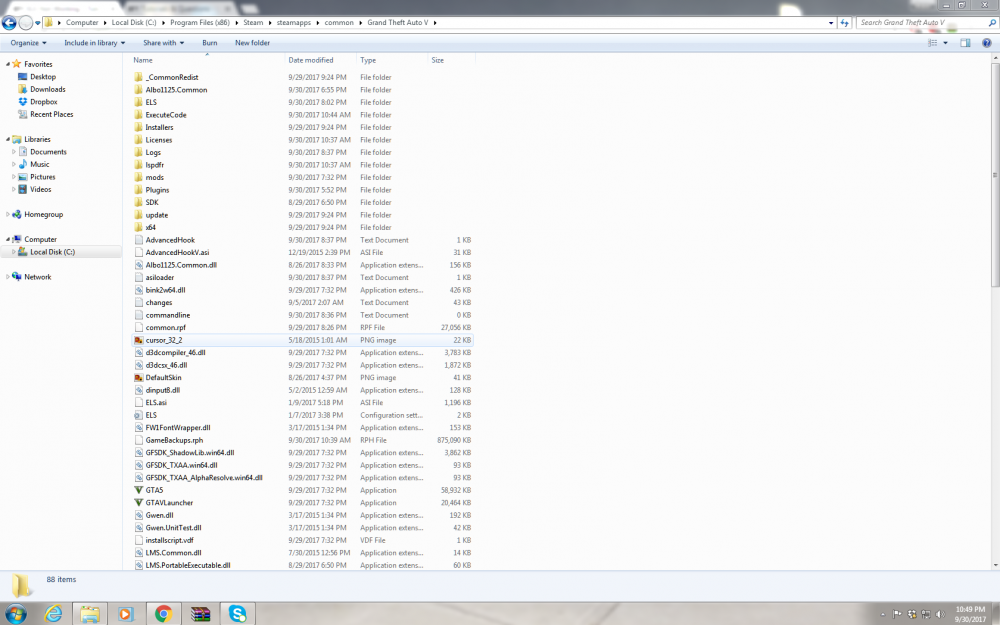Select the mods folder icon
The width and height of the screenshot is (1000, 625).
138,177
